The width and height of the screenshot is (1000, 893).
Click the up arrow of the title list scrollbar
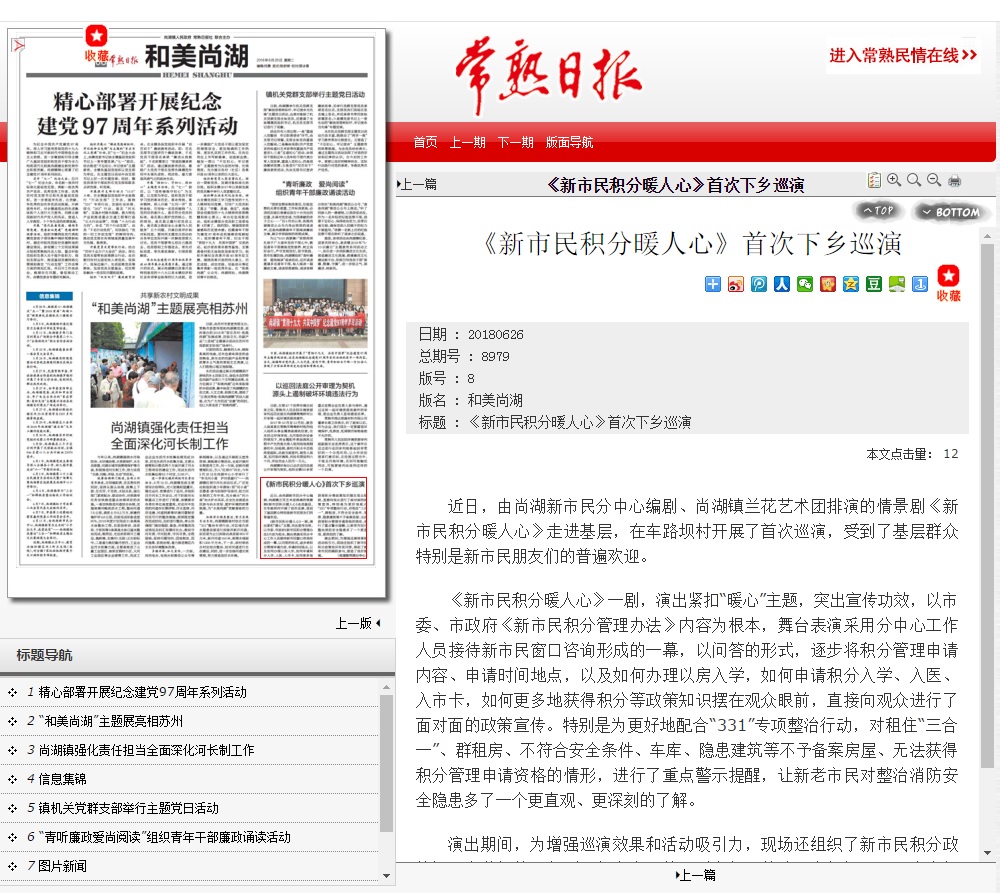(386, 687)
